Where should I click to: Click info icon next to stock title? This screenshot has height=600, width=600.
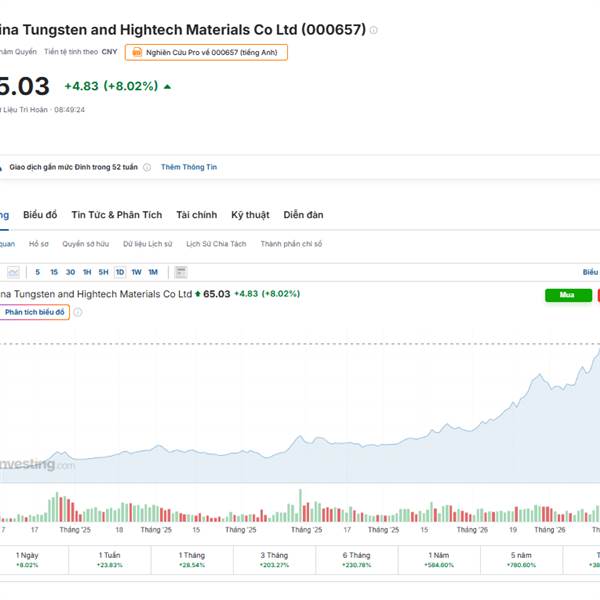pyautogui.click(x=373, y=30)
